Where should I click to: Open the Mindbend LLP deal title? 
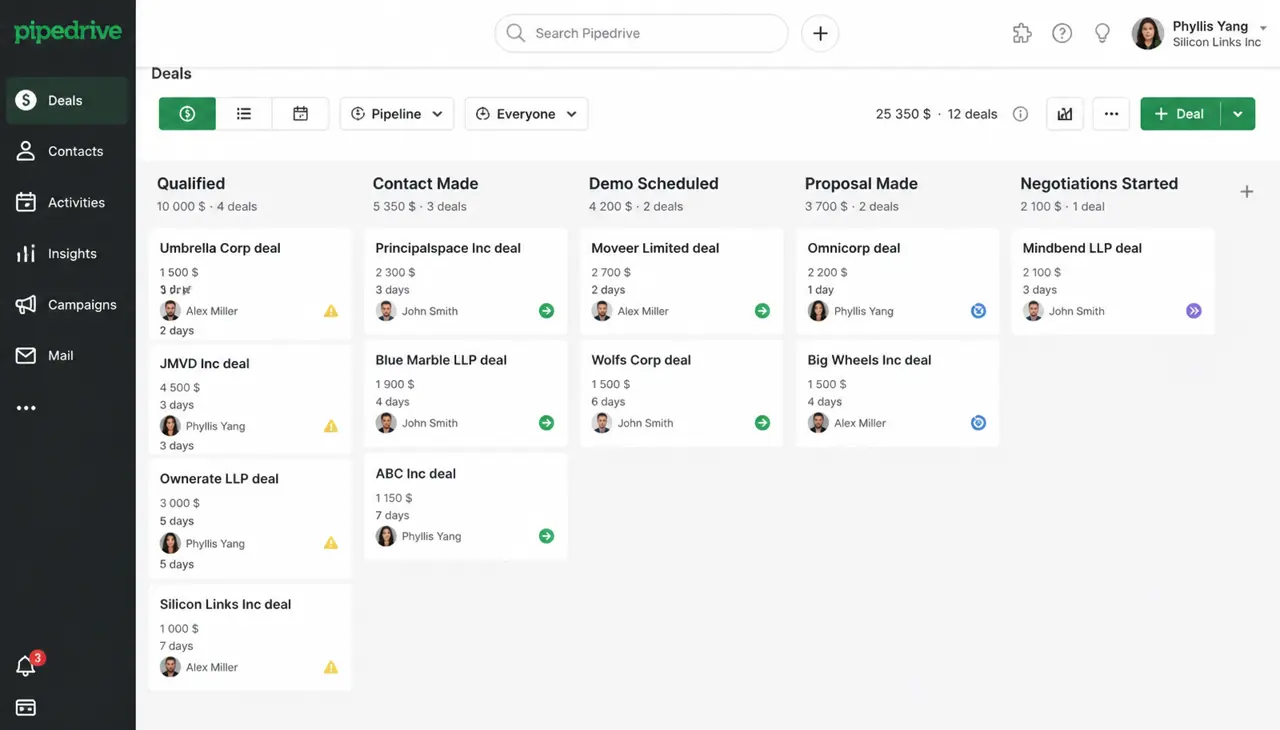click(1082, 248)
